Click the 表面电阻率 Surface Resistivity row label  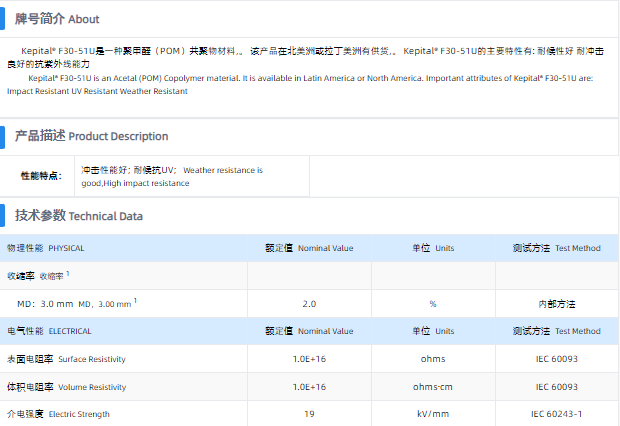coord(66,359)
